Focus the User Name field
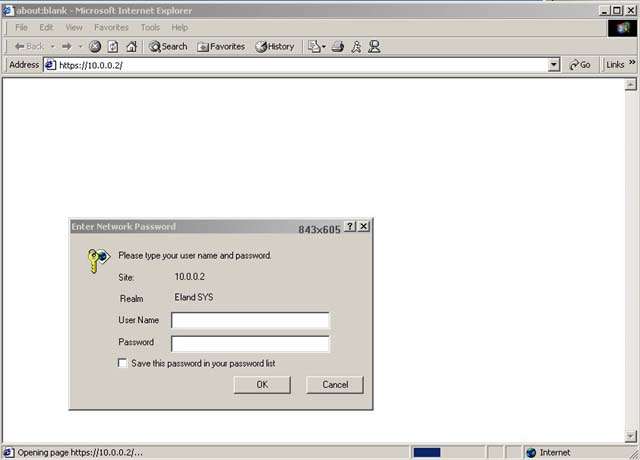Viewport: 640px width, 460px height. pos(250,320)
